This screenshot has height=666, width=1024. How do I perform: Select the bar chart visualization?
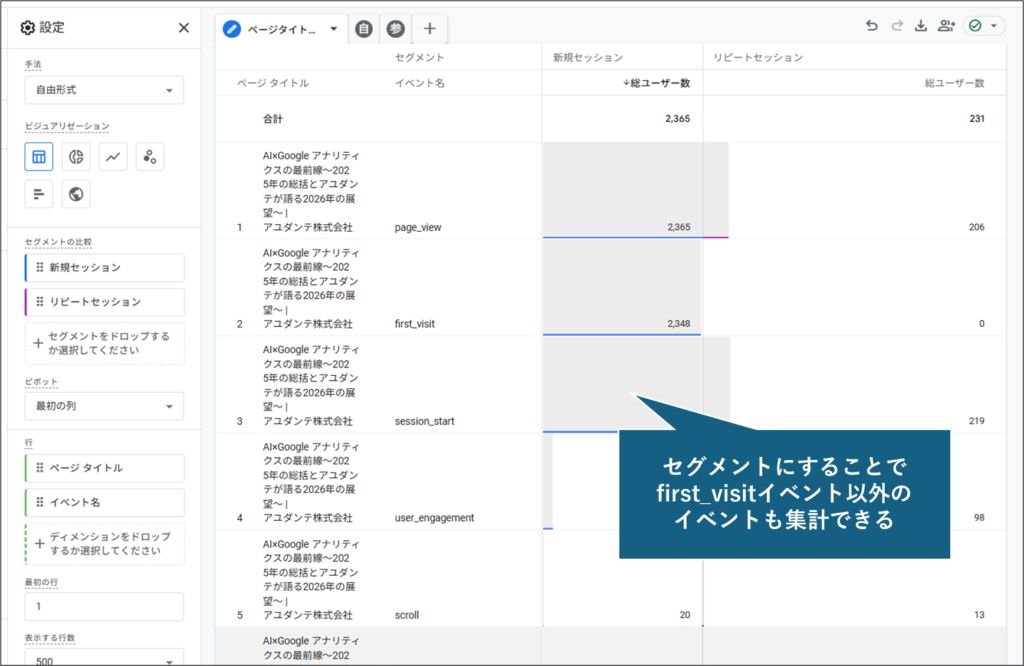(39, 194)
